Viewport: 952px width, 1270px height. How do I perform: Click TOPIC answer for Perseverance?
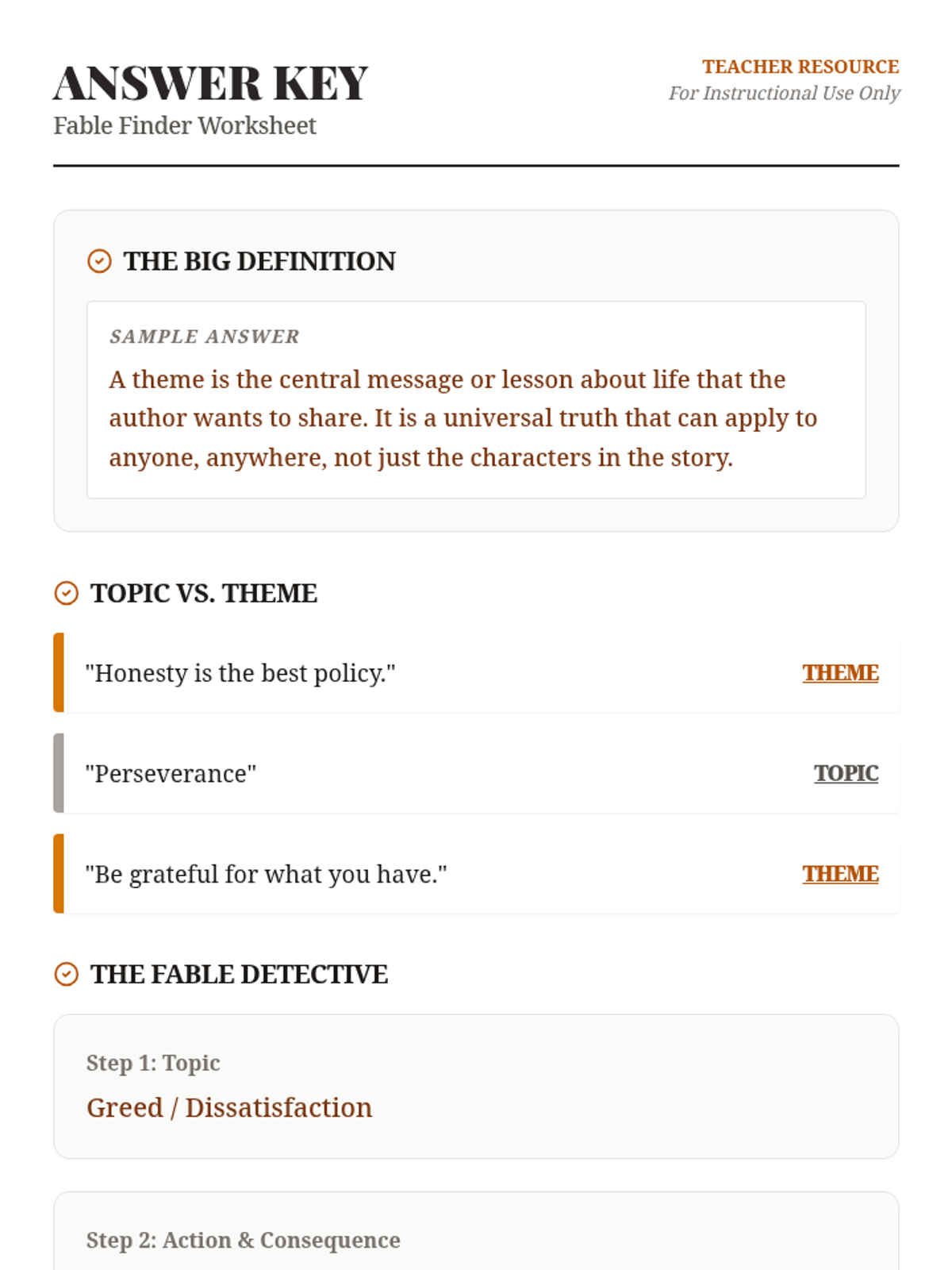(846, 773)
